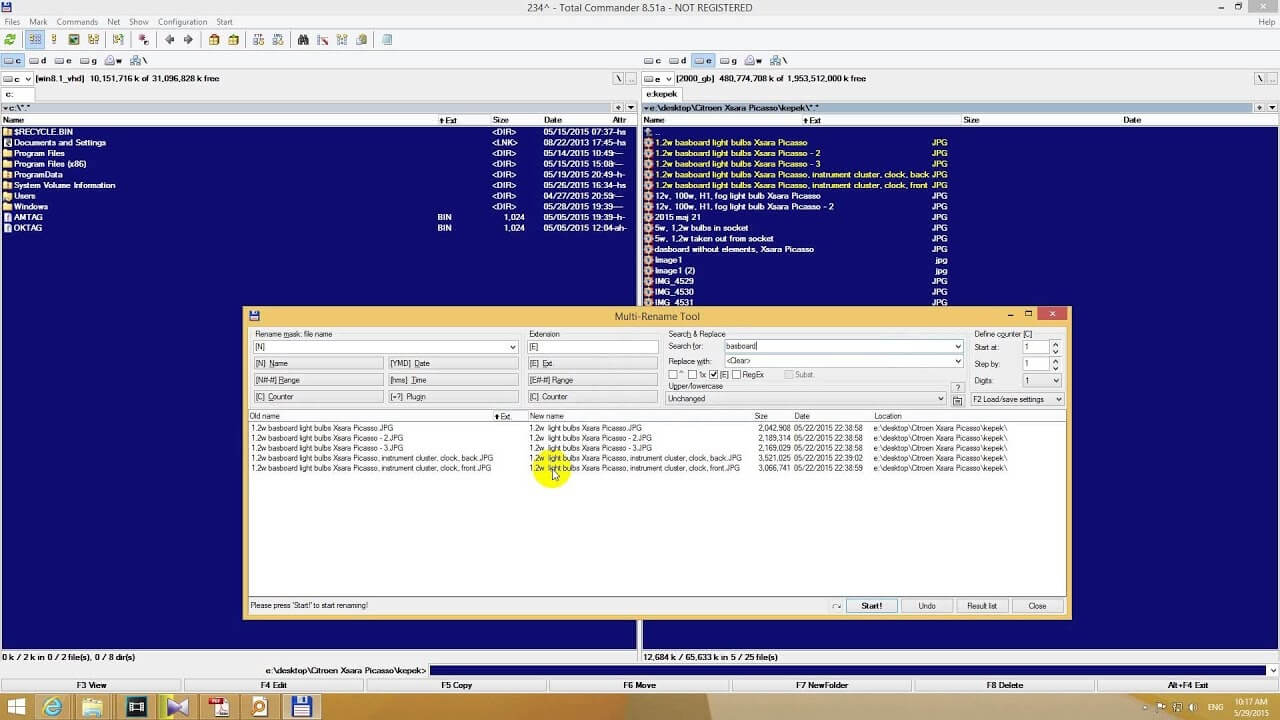Click Copy names to clipboard icon

361,40
